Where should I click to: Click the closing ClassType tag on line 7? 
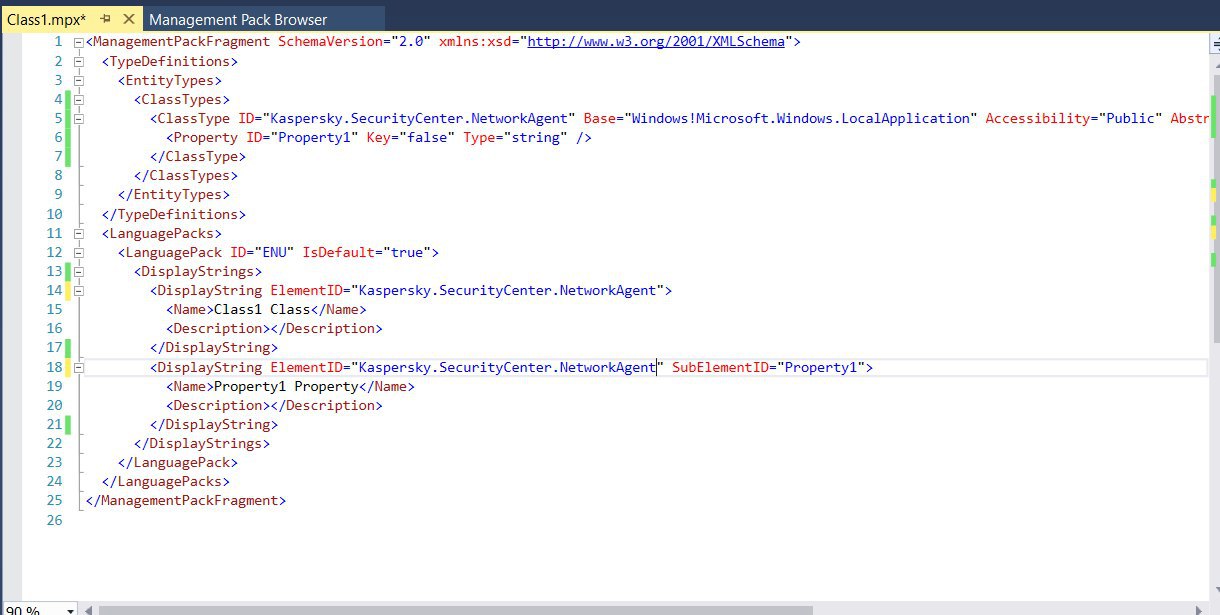(198, 156)
